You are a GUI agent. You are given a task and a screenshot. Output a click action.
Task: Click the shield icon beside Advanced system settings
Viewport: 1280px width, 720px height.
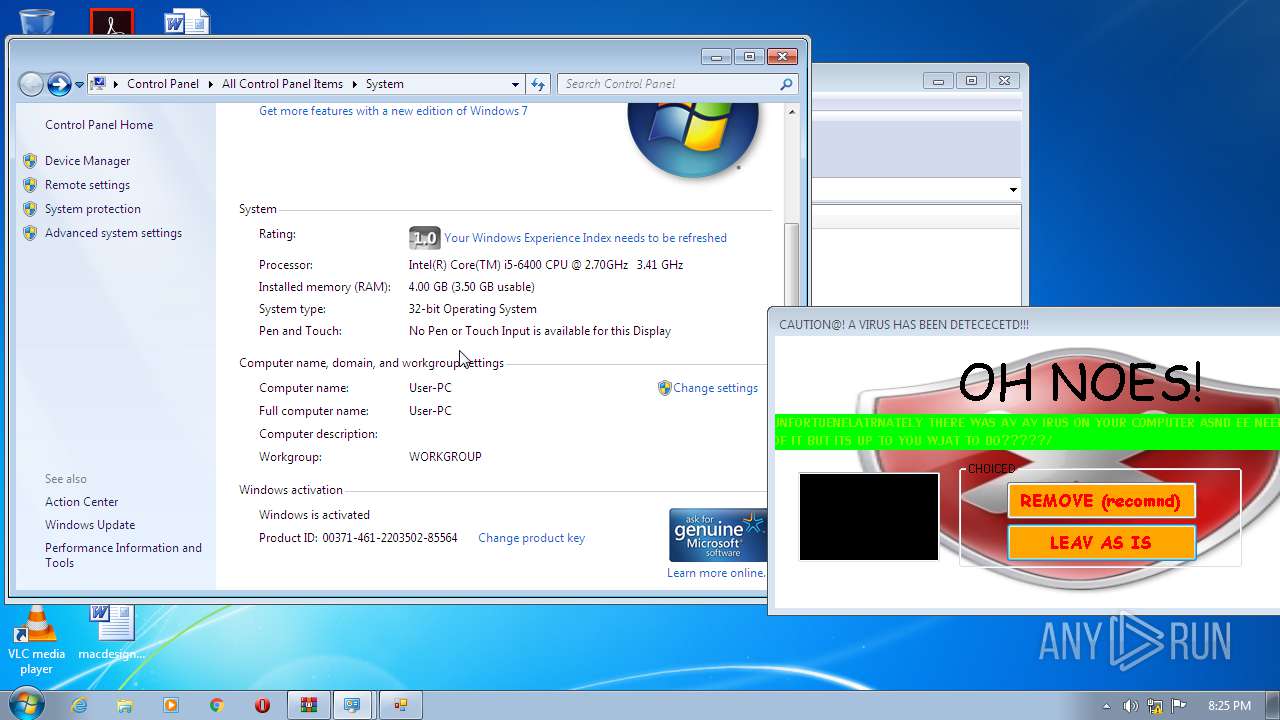pos(30,233)
